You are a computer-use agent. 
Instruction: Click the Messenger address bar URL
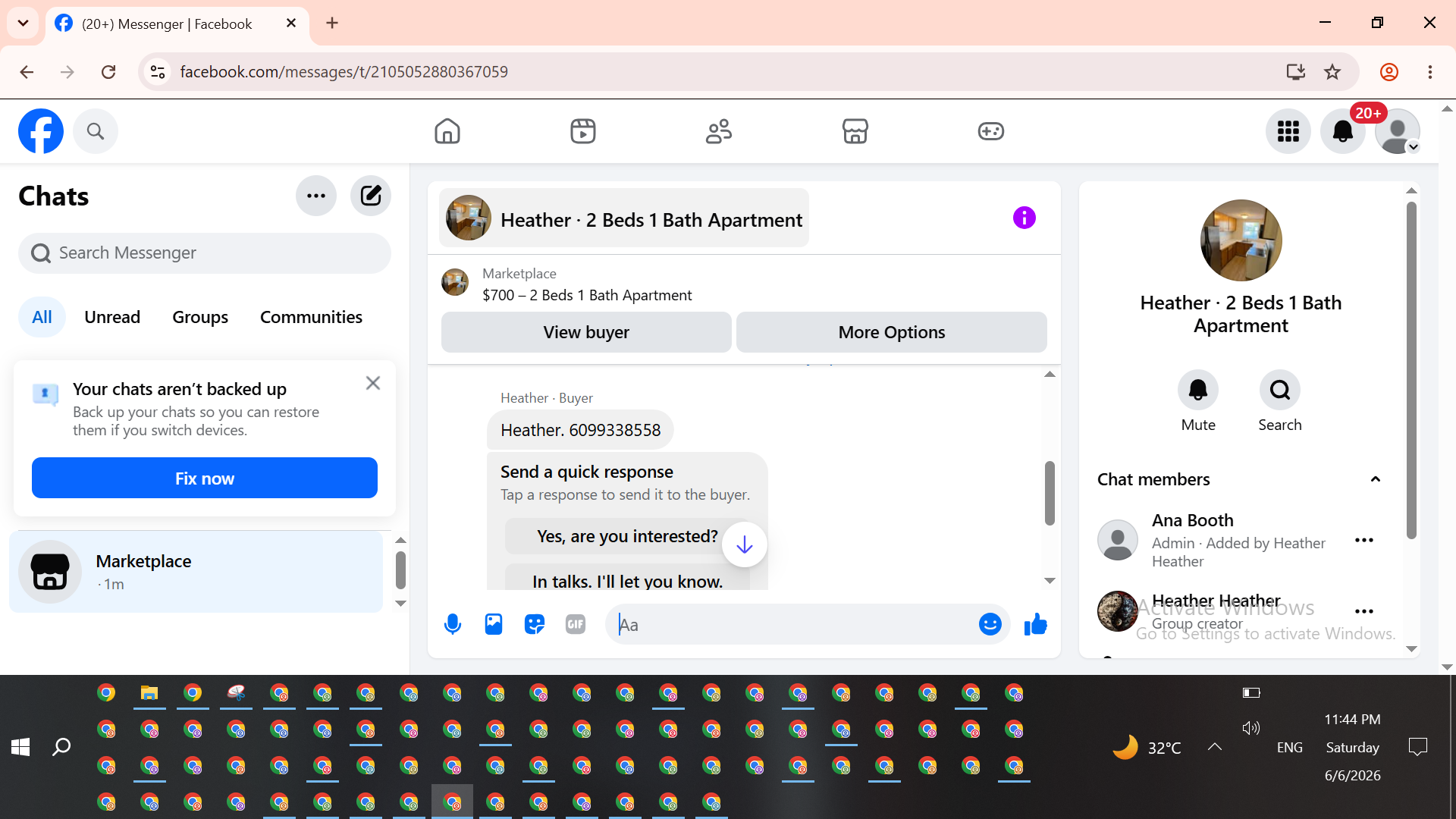click(344, 72)
